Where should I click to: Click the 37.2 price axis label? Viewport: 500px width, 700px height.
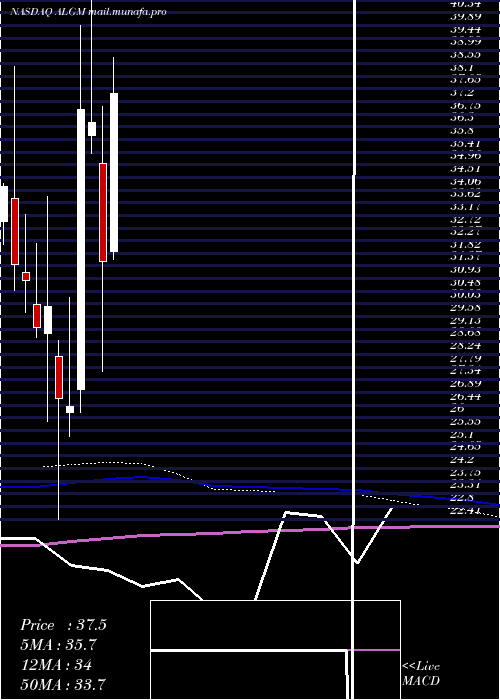click(462, 93)
